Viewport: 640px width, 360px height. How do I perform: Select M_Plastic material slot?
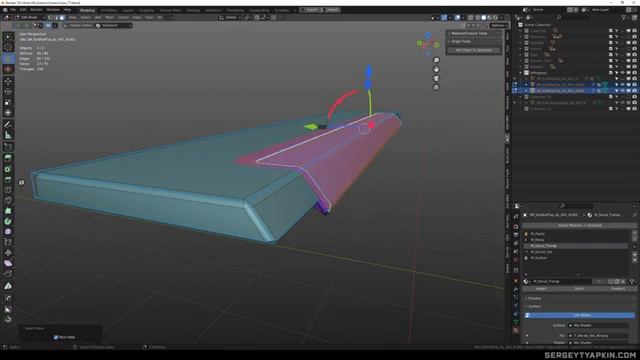[576, 234]
